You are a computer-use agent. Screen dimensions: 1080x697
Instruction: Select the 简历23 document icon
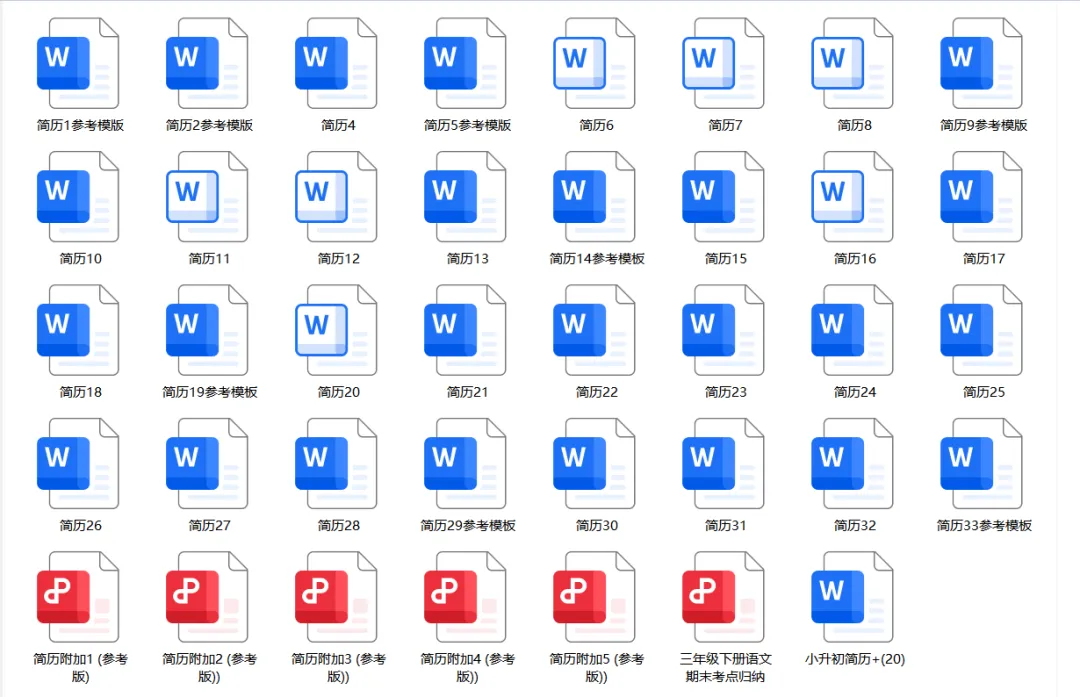[x=723, y=331]
